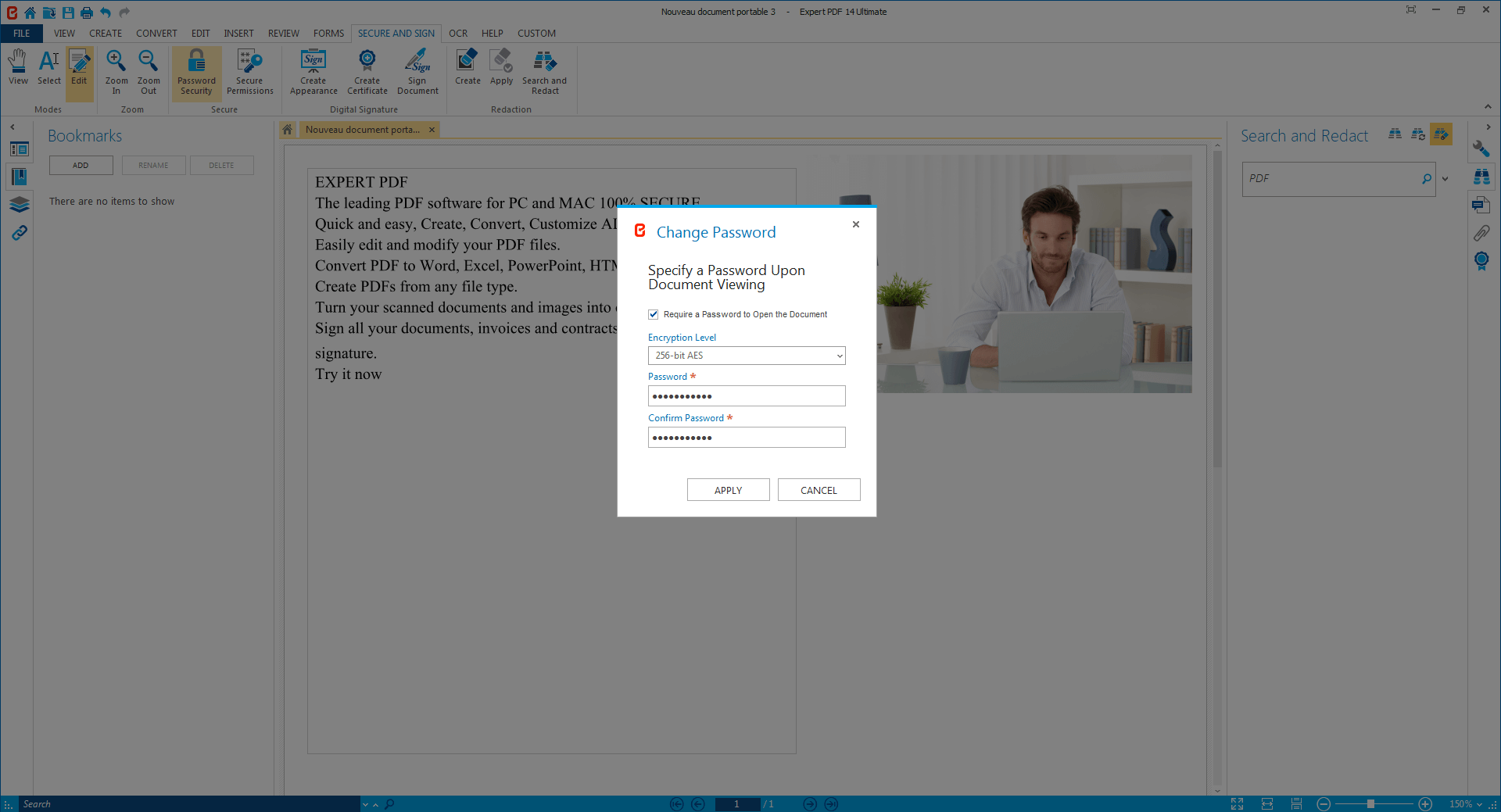The image size is (1501, 812).
Task: Open Password Security settings
Action: pos(196,73)
